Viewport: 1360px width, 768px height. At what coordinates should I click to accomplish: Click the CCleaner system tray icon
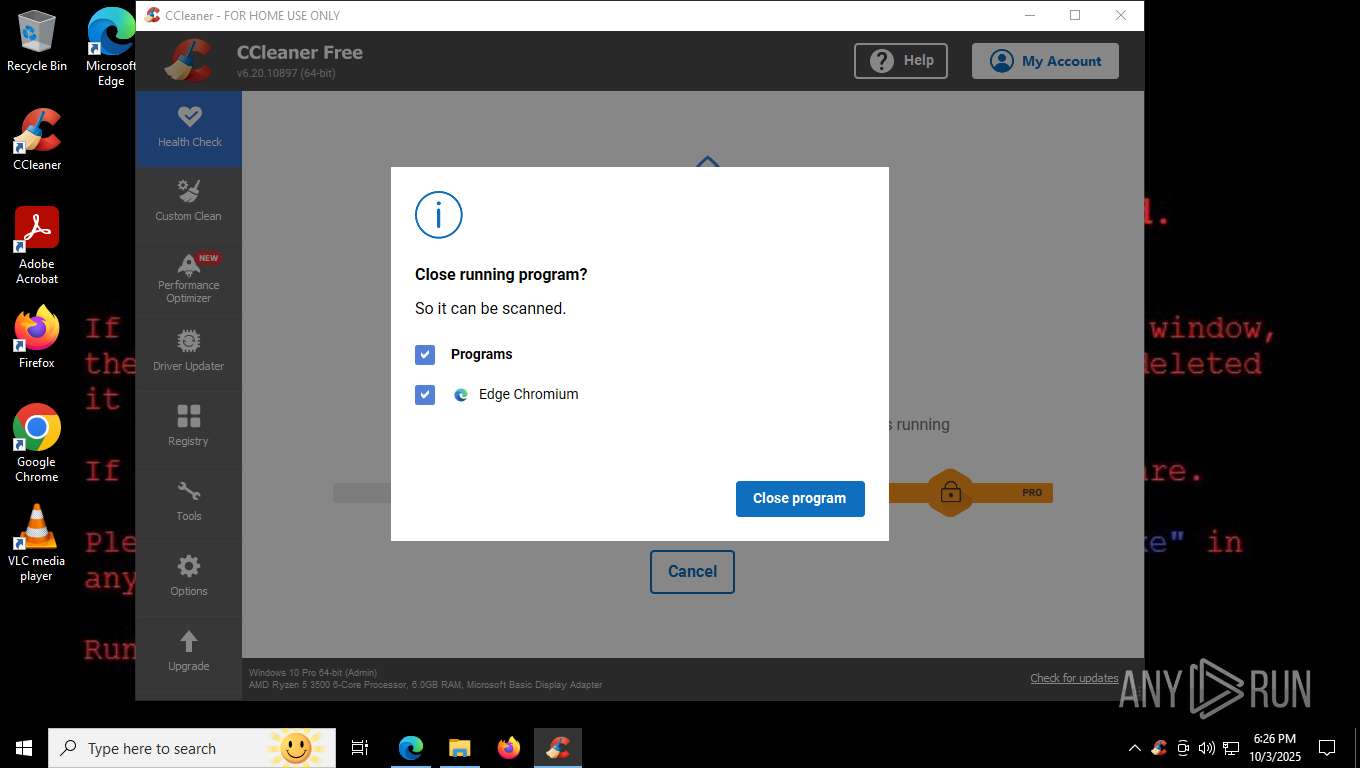[x=1159, y=748]
